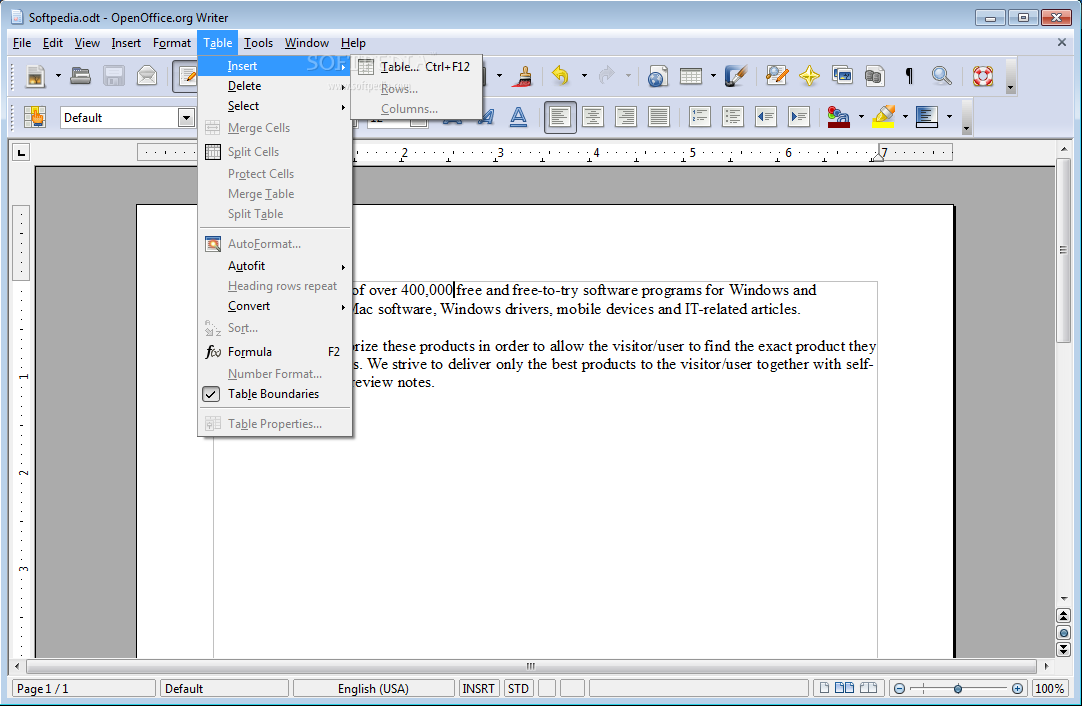Click the Zoom magnifier icon

coord(941,76)
